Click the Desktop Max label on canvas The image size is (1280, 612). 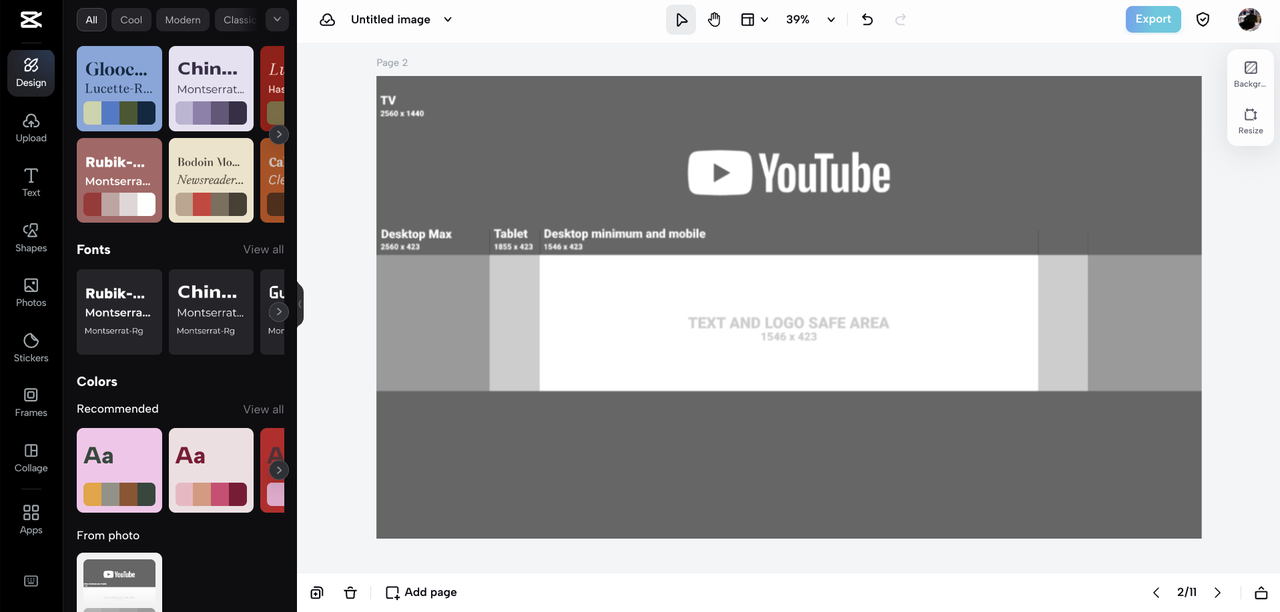(416, 234)
